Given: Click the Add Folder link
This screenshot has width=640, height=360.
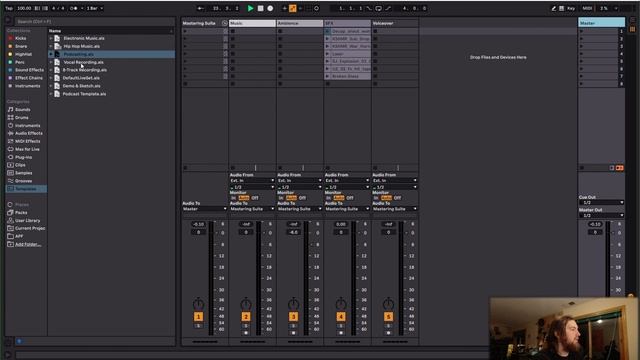Looking at the screenshot, I should (28, 244).
